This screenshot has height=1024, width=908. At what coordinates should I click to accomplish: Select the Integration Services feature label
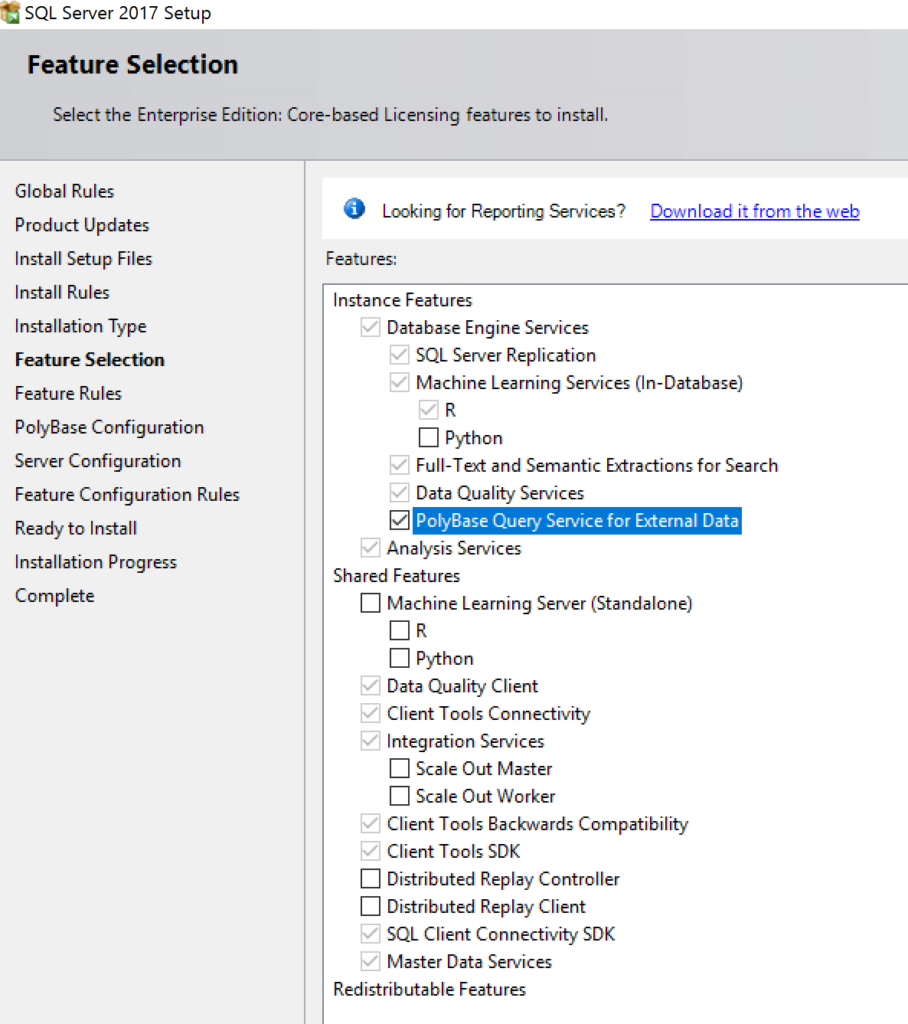pyautogui.click(x=465, y=741)
